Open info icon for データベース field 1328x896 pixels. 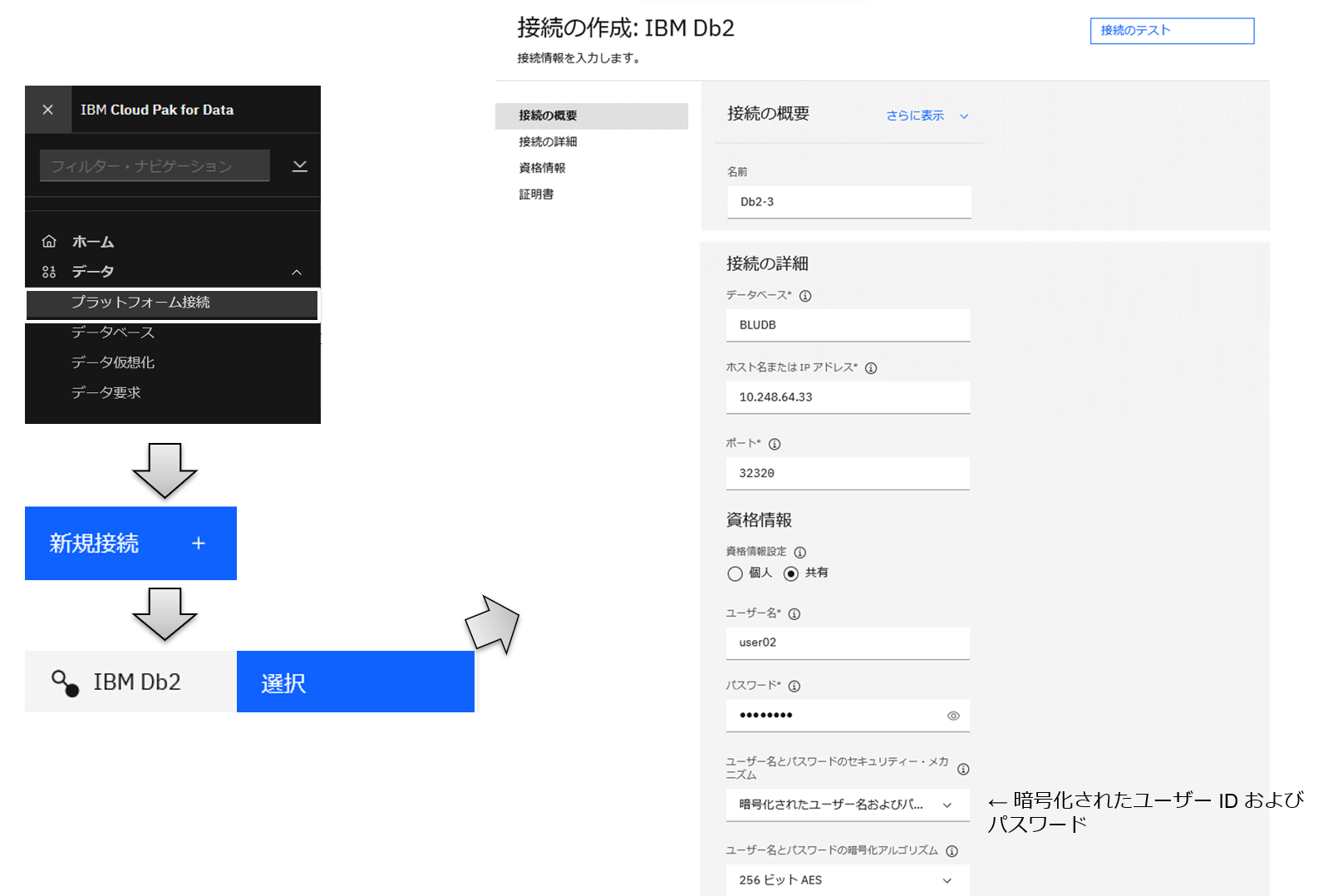pyautogui.click(x=805, y=296)
